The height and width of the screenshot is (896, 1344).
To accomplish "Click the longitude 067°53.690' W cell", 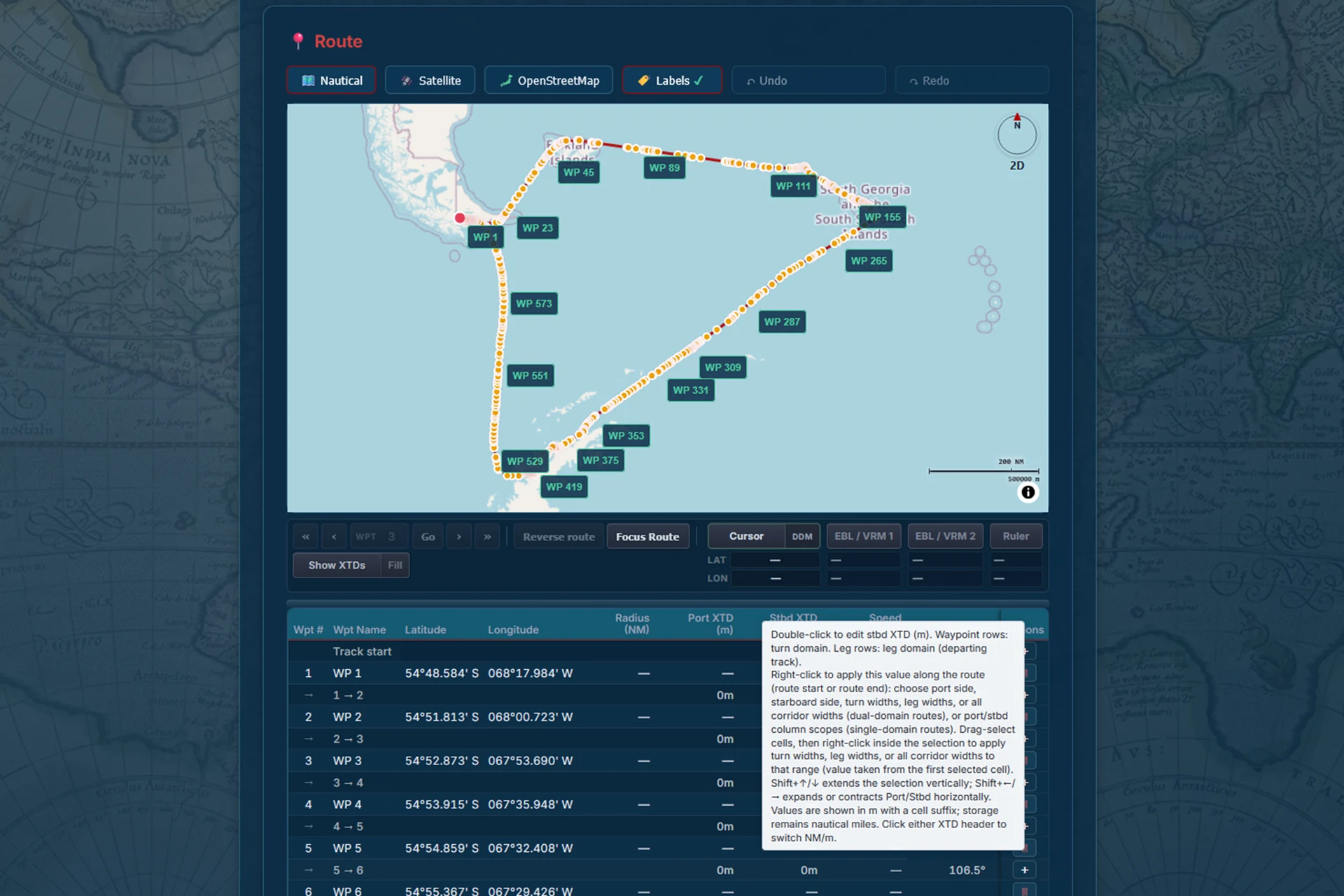I will (x=530, y=761).
